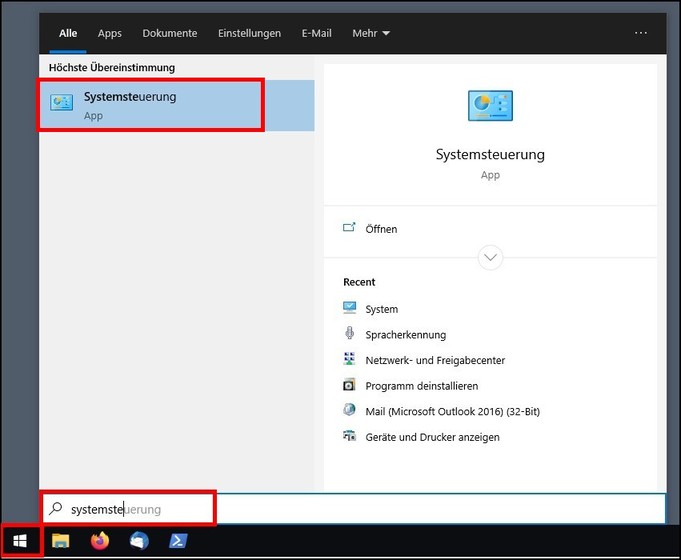The width and height of the screenshot is (681, 560).
Task: Switch to the Apps tab
Action: pyautogui.click(x=110, y=33)
